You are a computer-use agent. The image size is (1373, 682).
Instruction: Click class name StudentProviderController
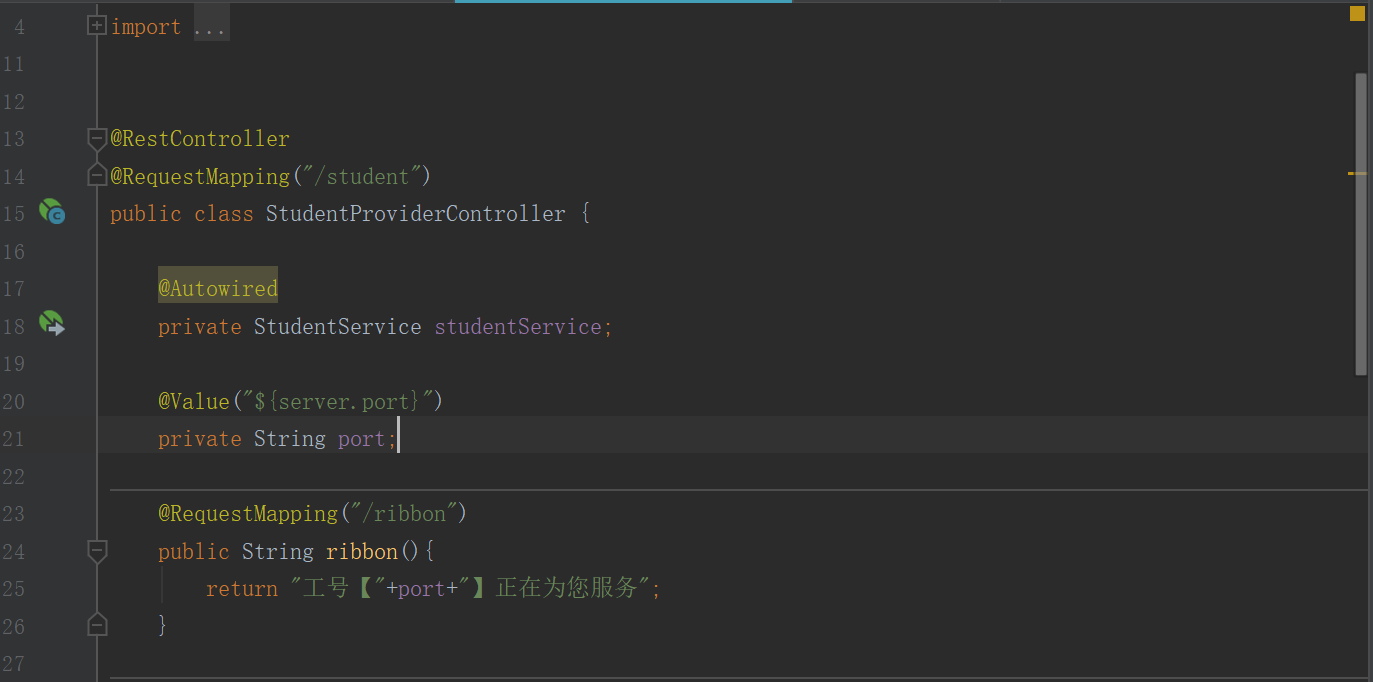[x=416, y=214]
